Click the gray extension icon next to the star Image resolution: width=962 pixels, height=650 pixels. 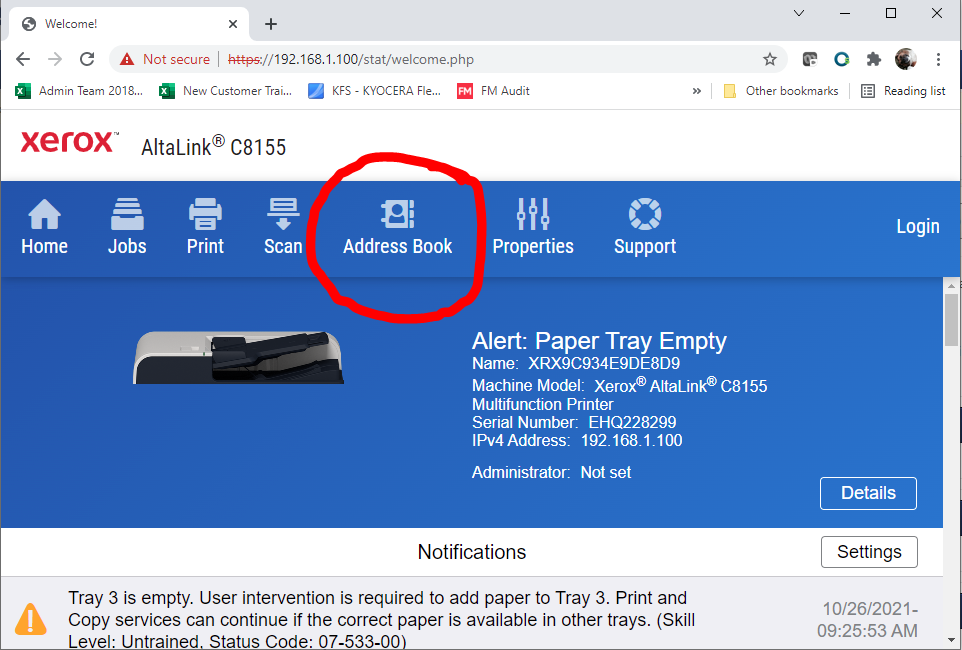click(810, 59)
